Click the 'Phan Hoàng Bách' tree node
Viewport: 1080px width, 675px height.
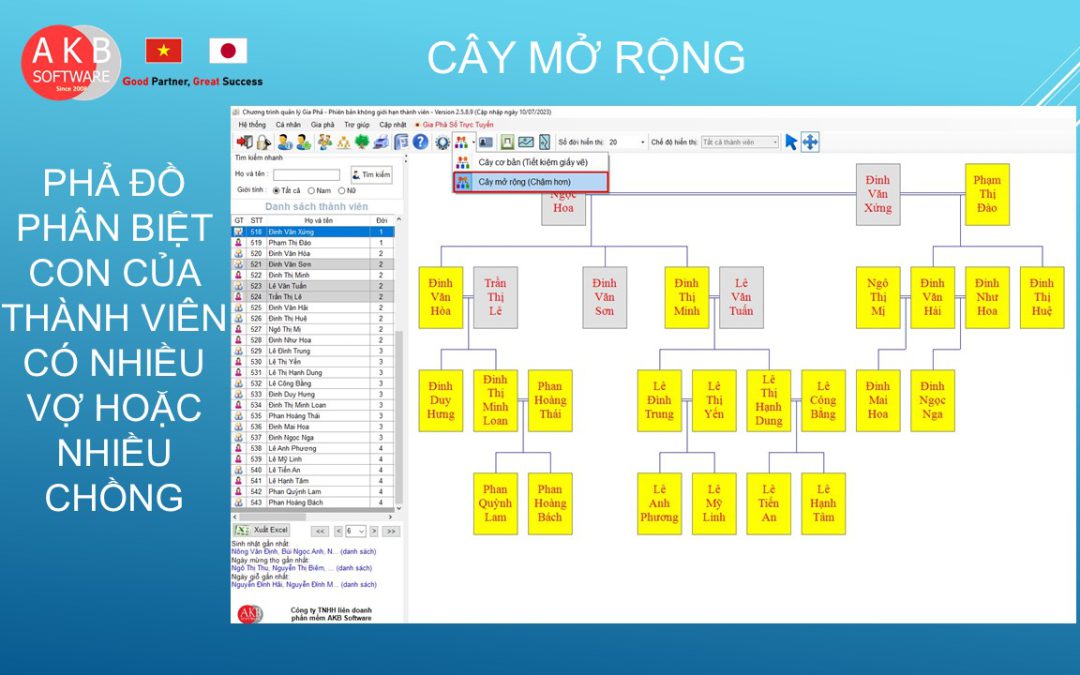550,503
